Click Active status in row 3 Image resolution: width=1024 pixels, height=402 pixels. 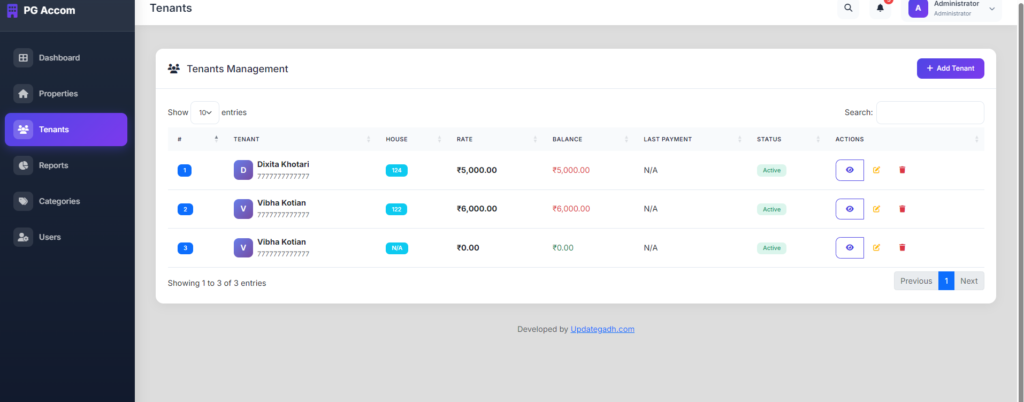[x=771, y=248]
